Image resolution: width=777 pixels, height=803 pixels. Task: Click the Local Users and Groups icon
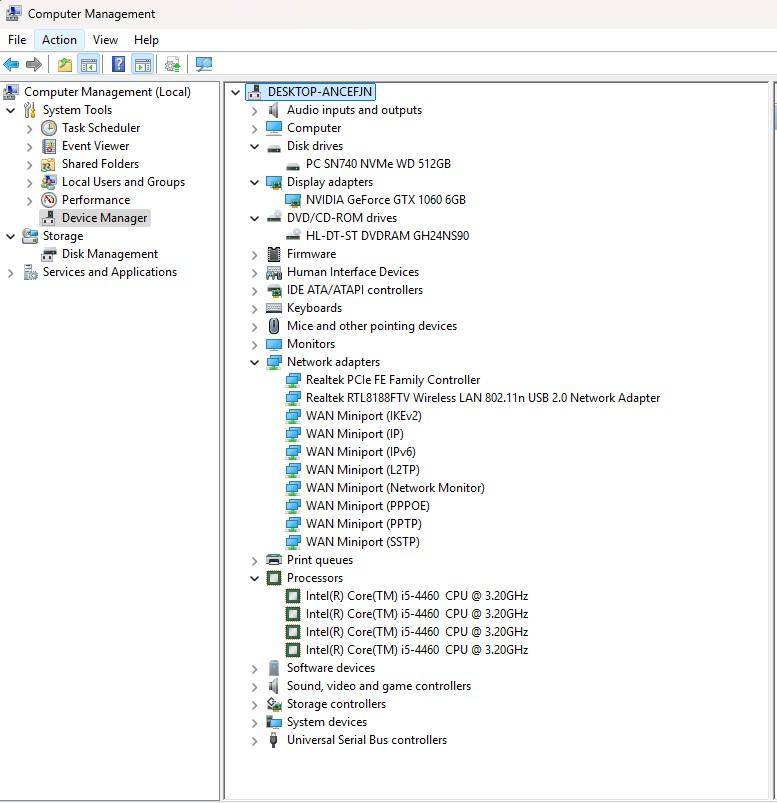point(49,182)
